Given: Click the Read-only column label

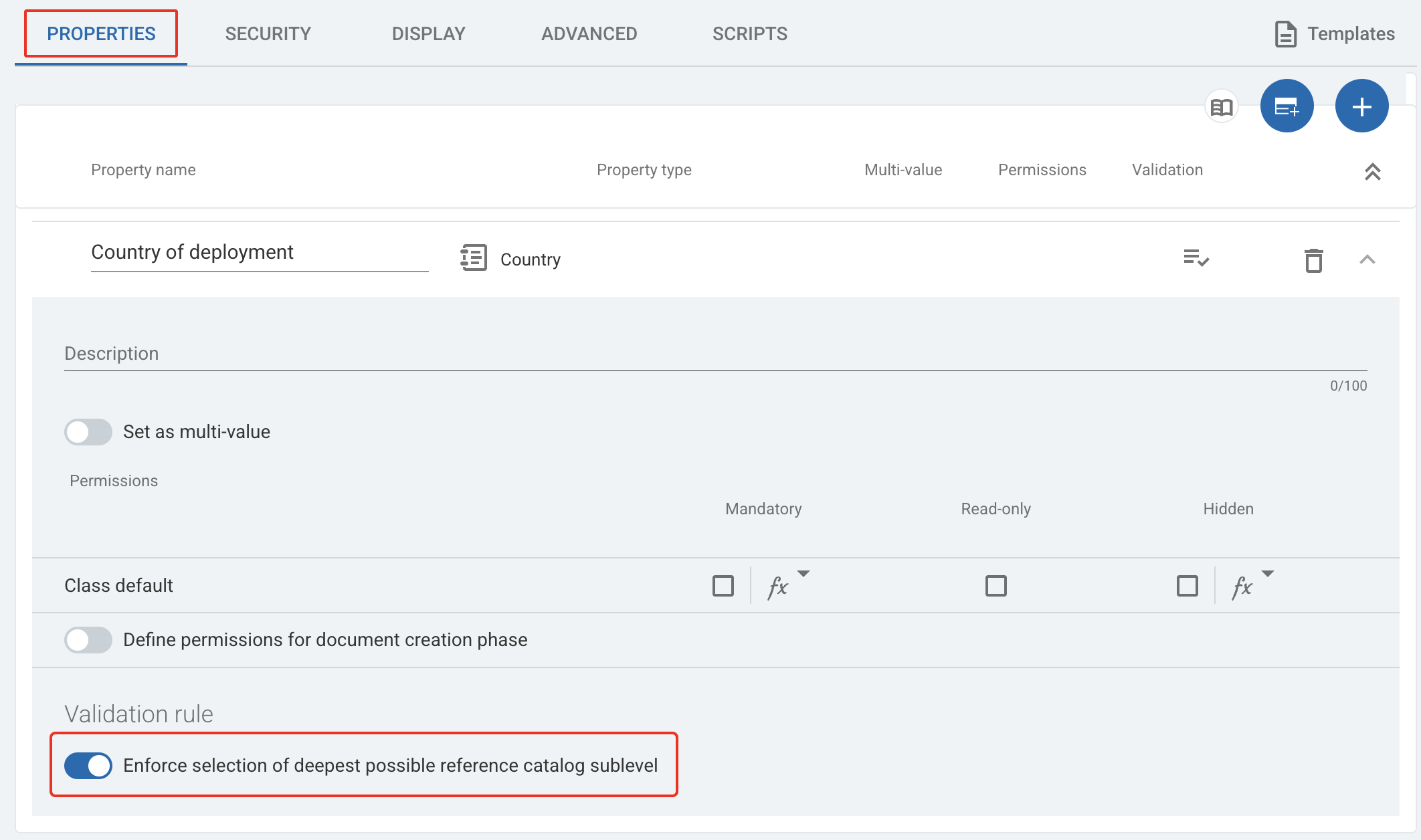Looking at the screenshot, I should coord(996,509).
